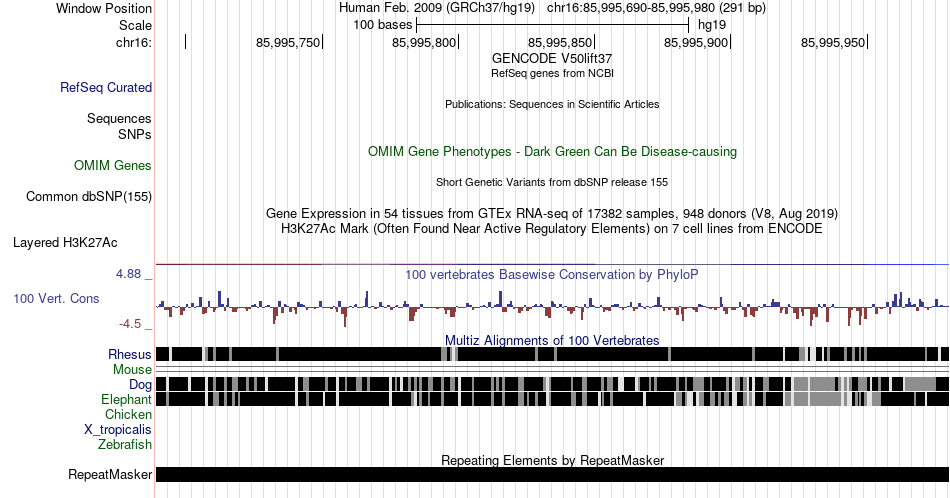Image resolution: width=950 pixels, height=498 pixels.
Task: Click the hg19 label beside scale bar
Action: tap(712, 25)
